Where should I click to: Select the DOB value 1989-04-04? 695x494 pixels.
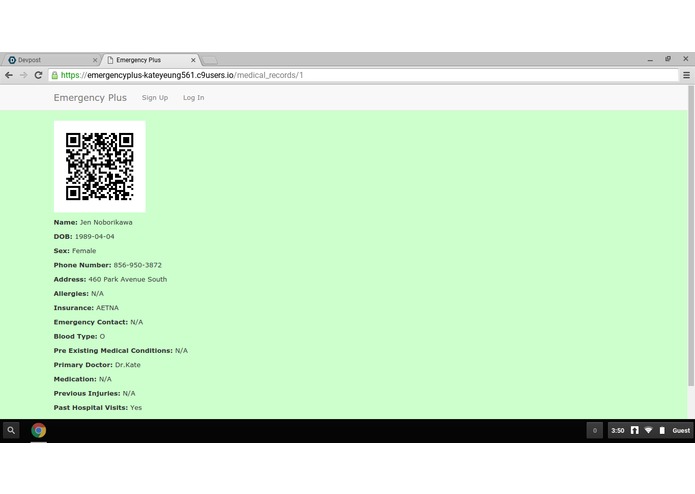click(x=94, y=237)
